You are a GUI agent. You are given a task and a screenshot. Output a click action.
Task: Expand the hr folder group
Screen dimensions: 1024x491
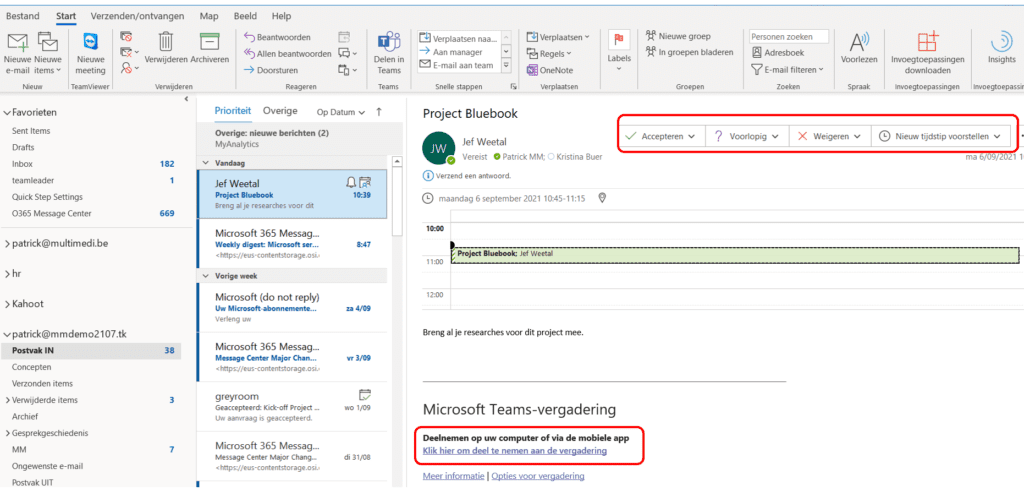[7, 274]
